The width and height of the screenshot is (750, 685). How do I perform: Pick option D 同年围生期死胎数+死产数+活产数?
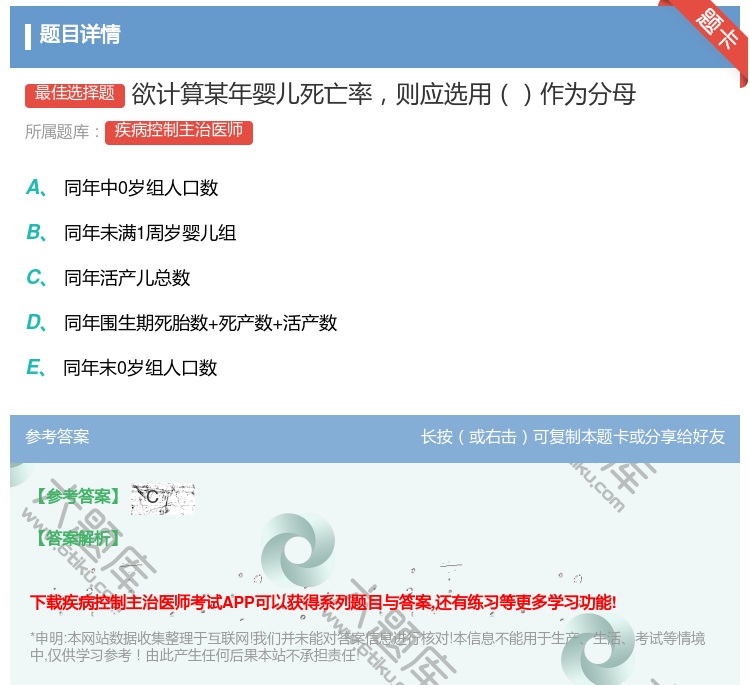click(x=182, y=323)
